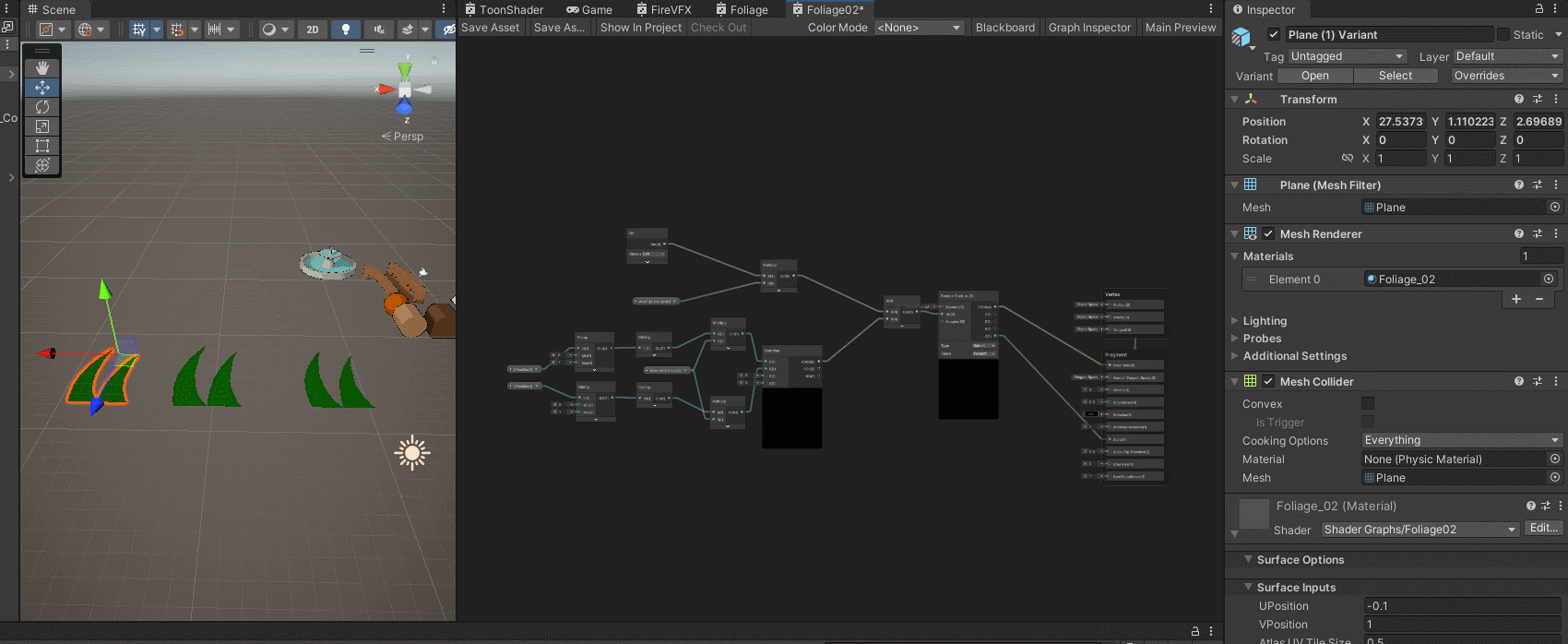The image size is (1568, 644).
Task: Switch to the Game tab
Action: tap(589, 9)
